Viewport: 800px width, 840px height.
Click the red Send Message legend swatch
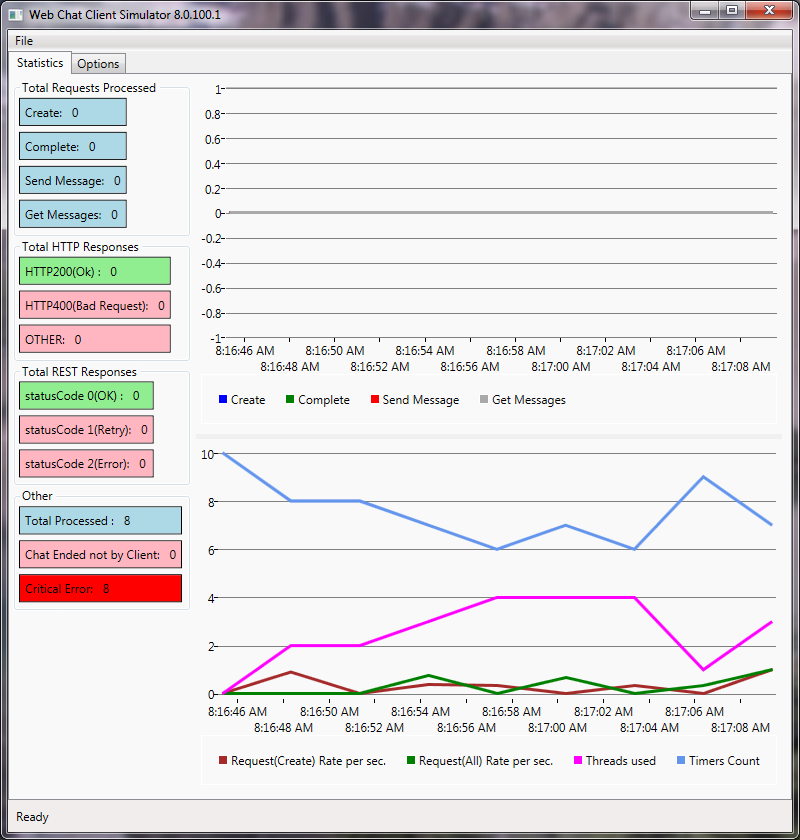tap(375, 400)
